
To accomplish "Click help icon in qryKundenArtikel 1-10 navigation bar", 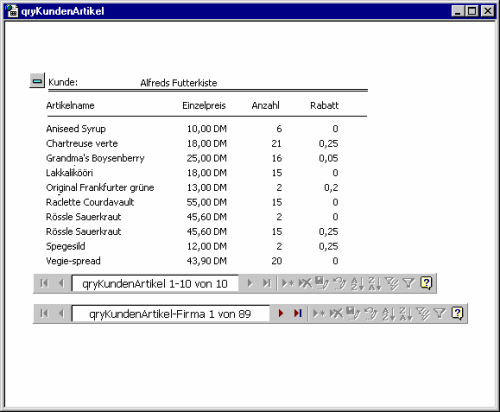I will (426, 283).
